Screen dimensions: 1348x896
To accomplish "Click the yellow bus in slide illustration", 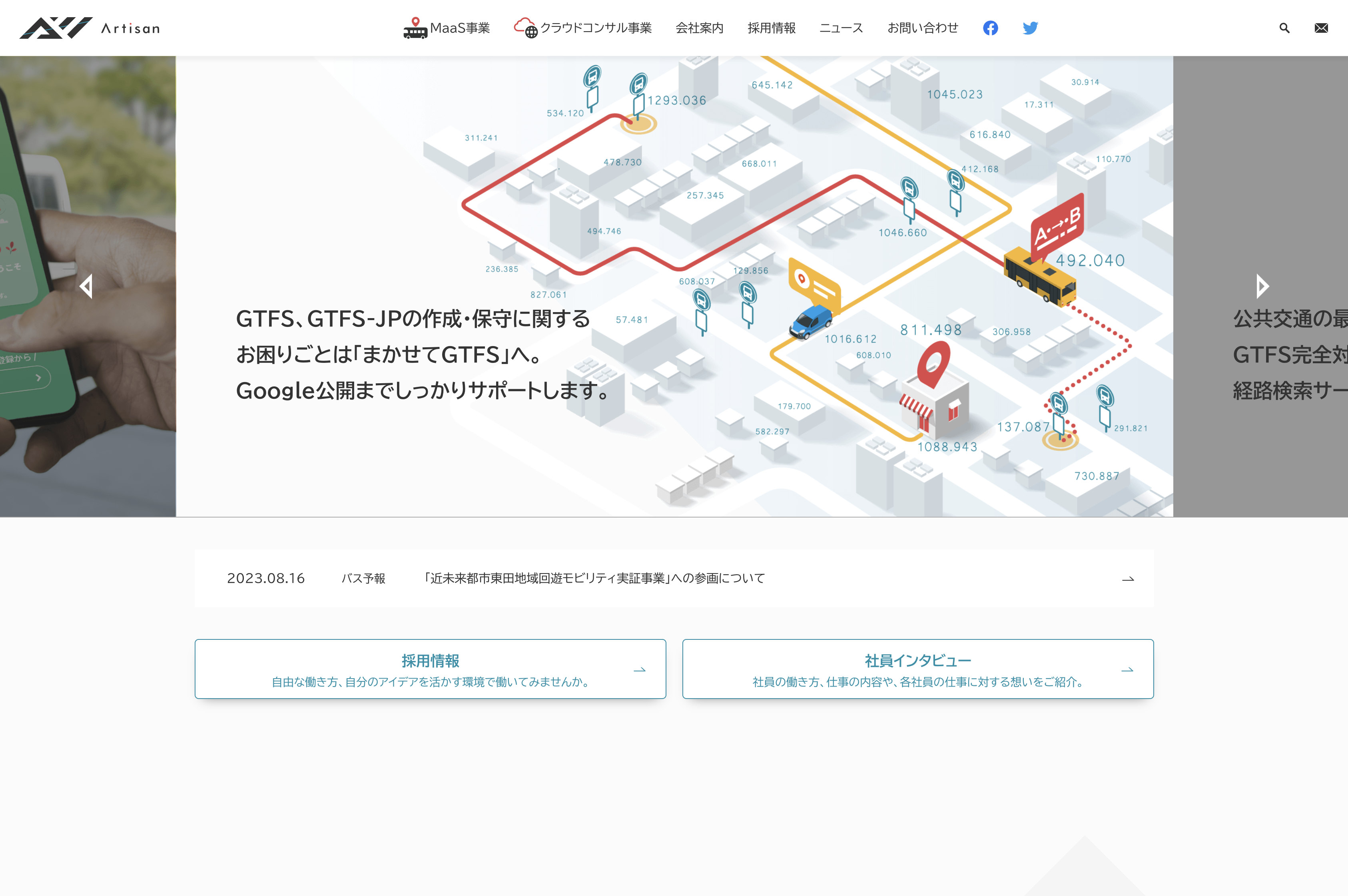I will (1040, 276).
